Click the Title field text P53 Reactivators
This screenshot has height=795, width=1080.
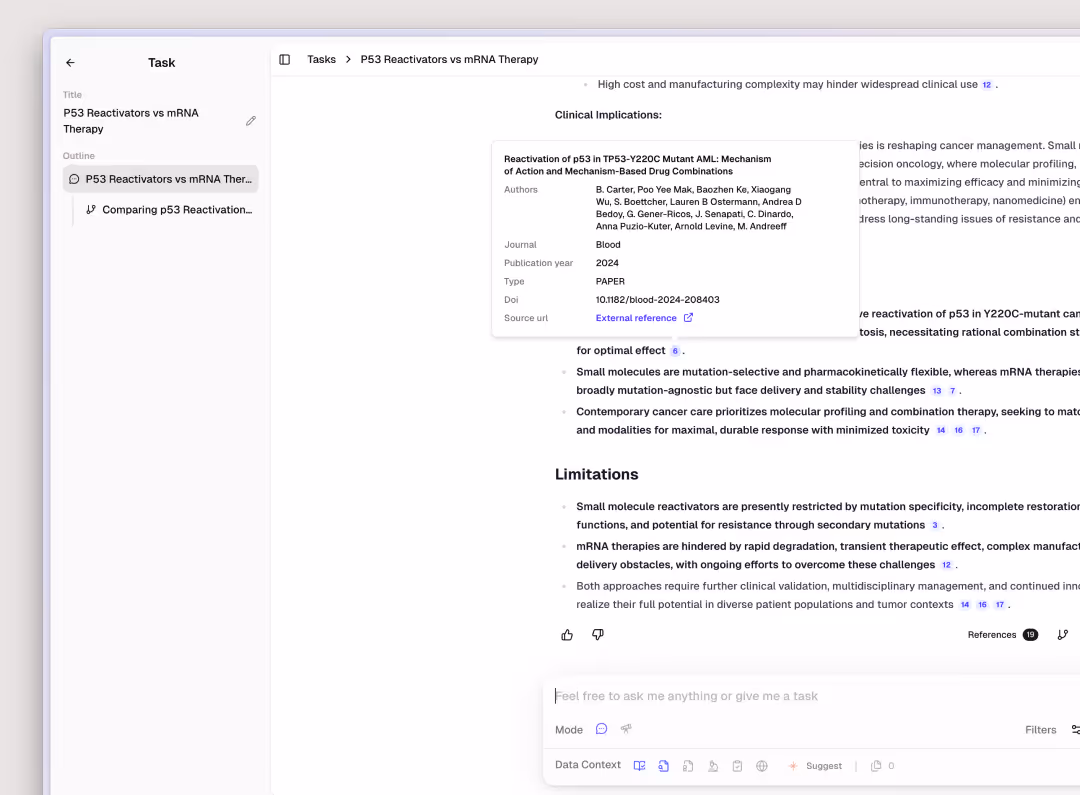click(131, 121)
